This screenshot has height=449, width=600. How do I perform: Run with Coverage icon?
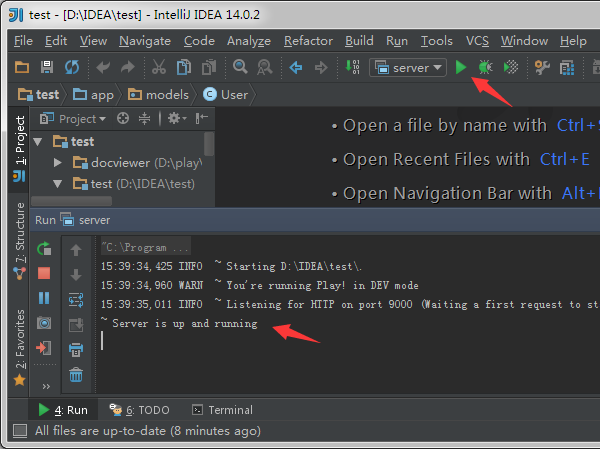[x=510, y=67]
